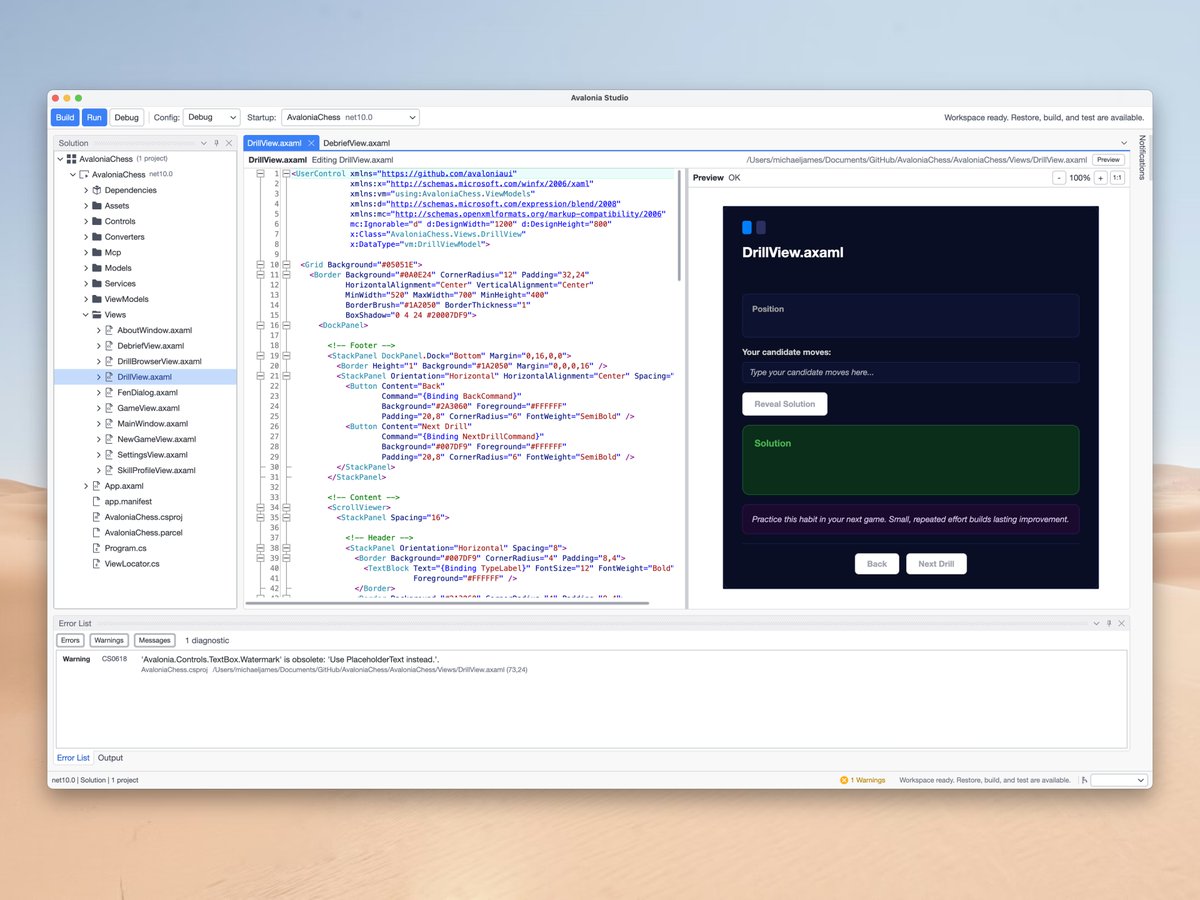
Task: Click the AboutWindow.axaml file icon
Action: point(110,330)
